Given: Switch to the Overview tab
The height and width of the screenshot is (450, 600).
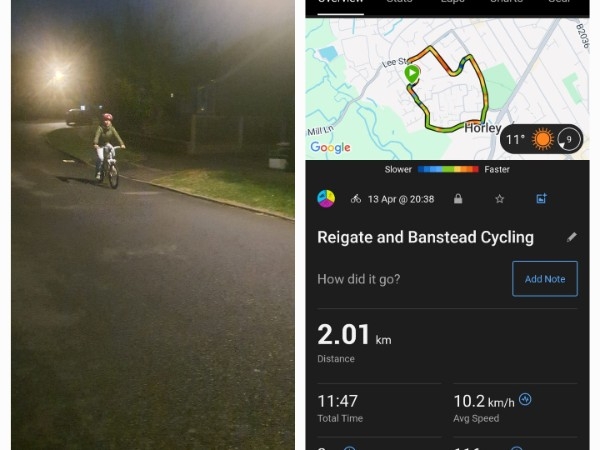Looking at the screenshot, I should [341, 4].
